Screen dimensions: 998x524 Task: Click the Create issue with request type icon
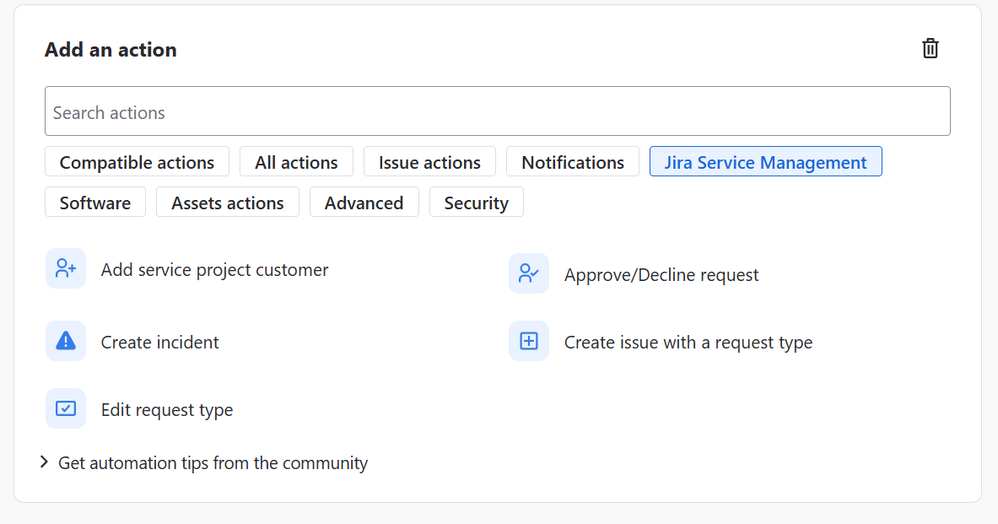tap(529, 341)
